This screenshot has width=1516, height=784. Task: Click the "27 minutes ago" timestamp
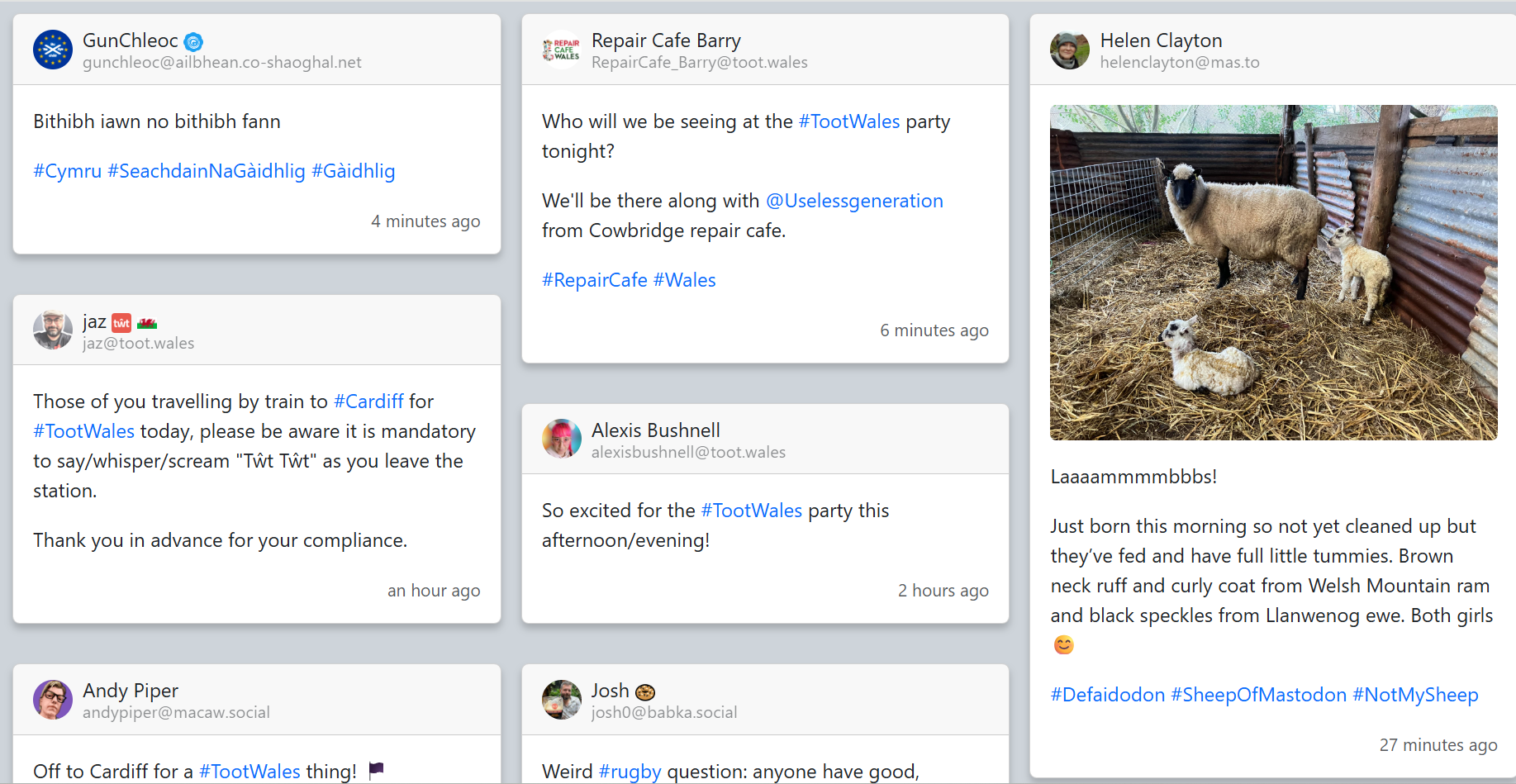click(x=1438, y=745)
